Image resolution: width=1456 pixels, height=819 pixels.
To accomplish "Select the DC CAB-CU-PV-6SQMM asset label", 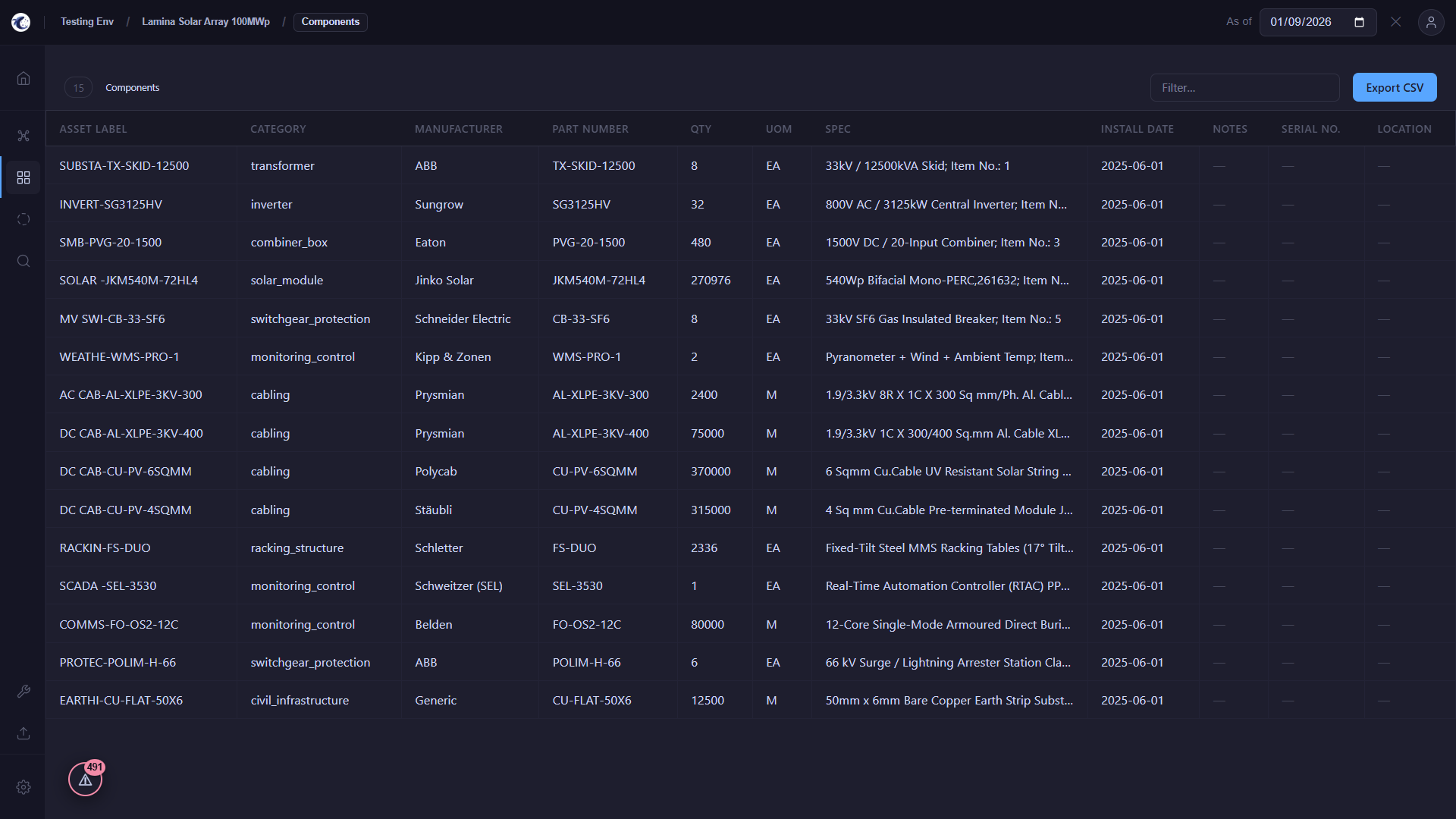I will tap(126, 471).
